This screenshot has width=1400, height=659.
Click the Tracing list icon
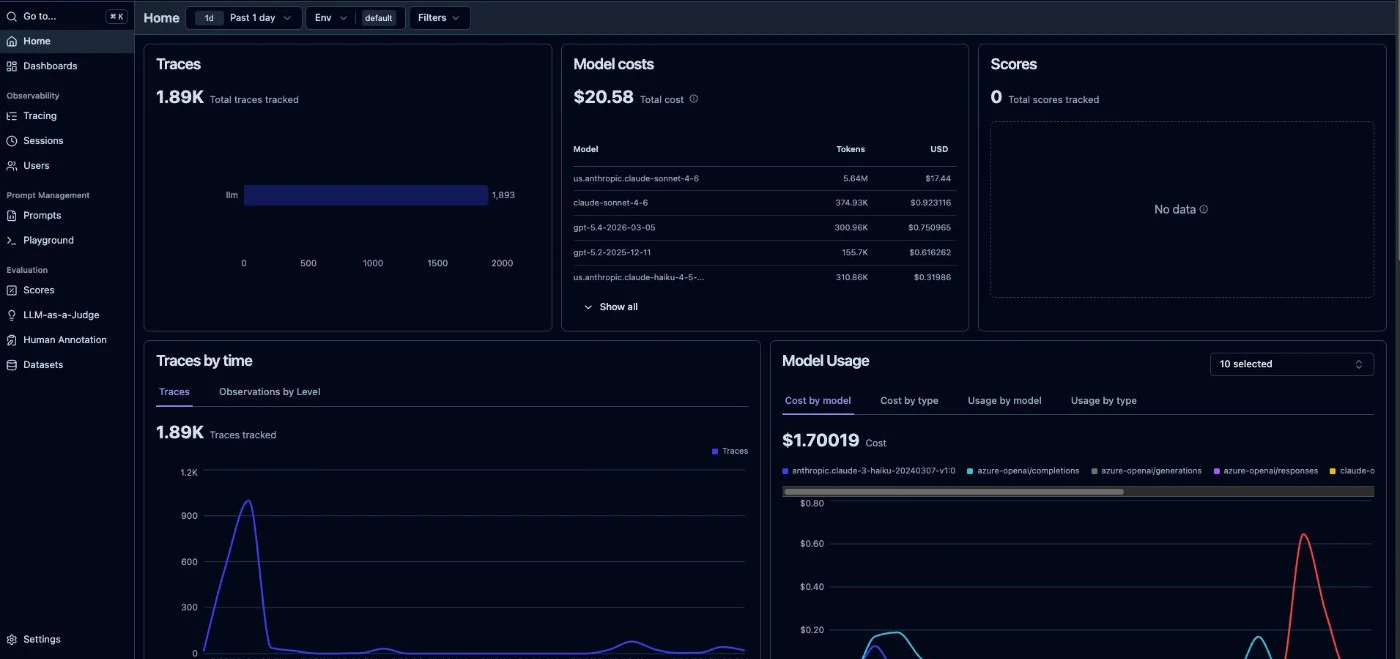11,116
